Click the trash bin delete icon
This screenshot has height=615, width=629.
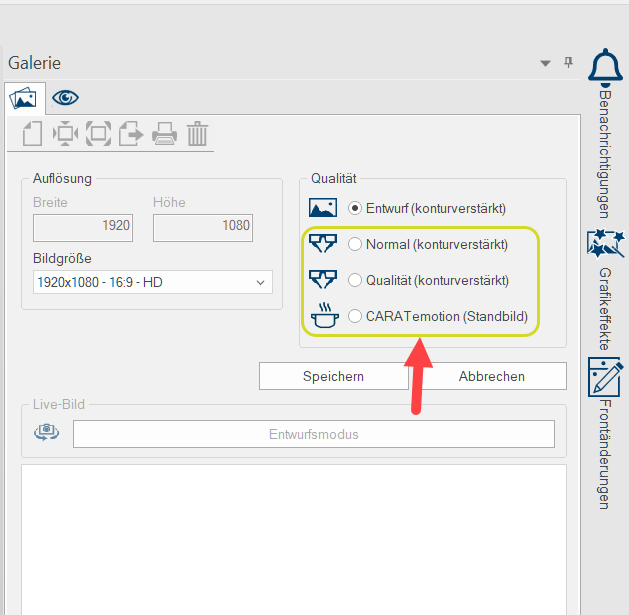coord(198,133)
